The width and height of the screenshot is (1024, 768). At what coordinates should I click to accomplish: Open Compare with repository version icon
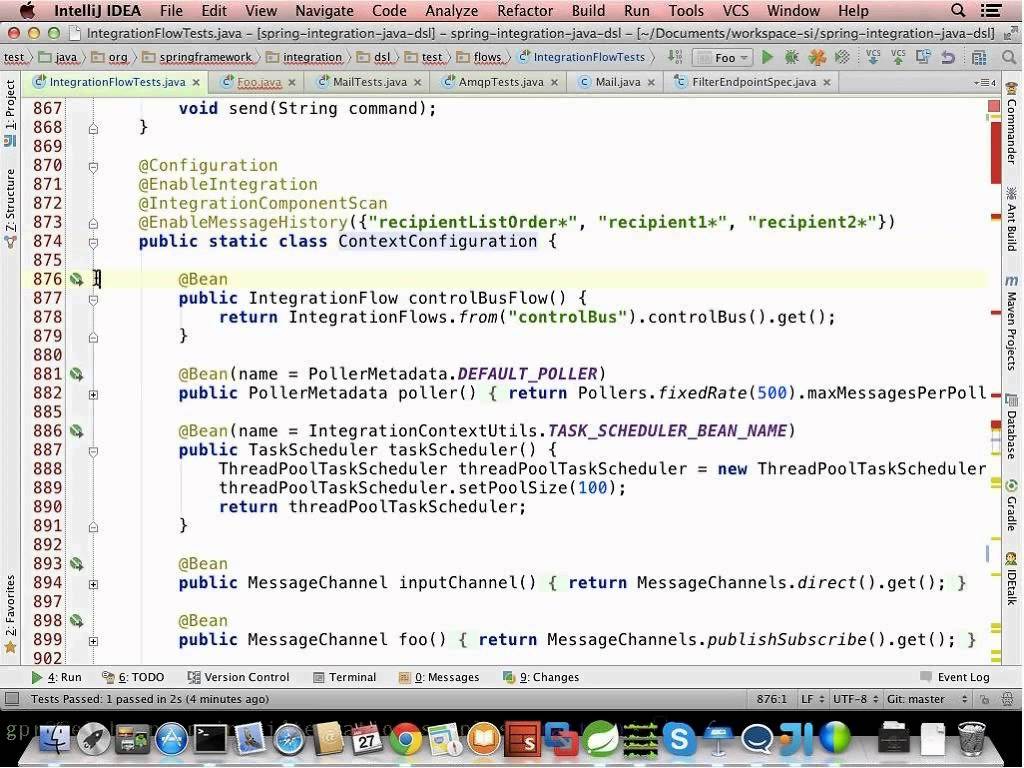point(923,57)
